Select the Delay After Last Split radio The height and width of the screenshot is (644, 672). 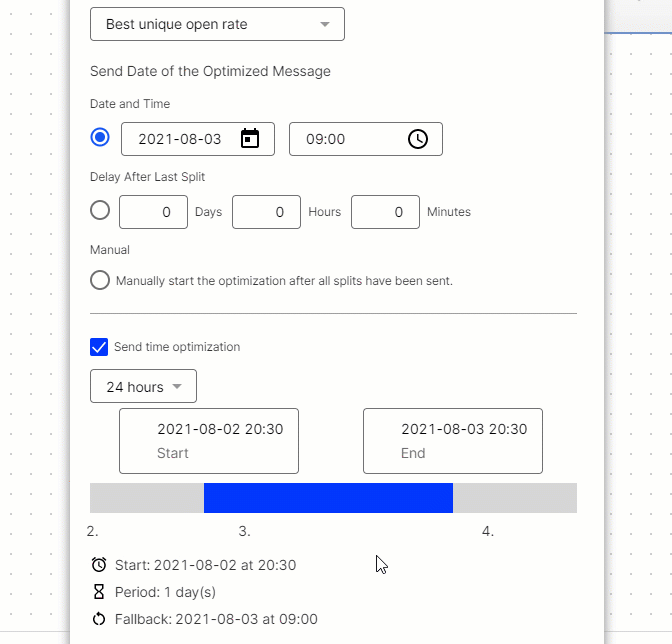coord(100,211)
